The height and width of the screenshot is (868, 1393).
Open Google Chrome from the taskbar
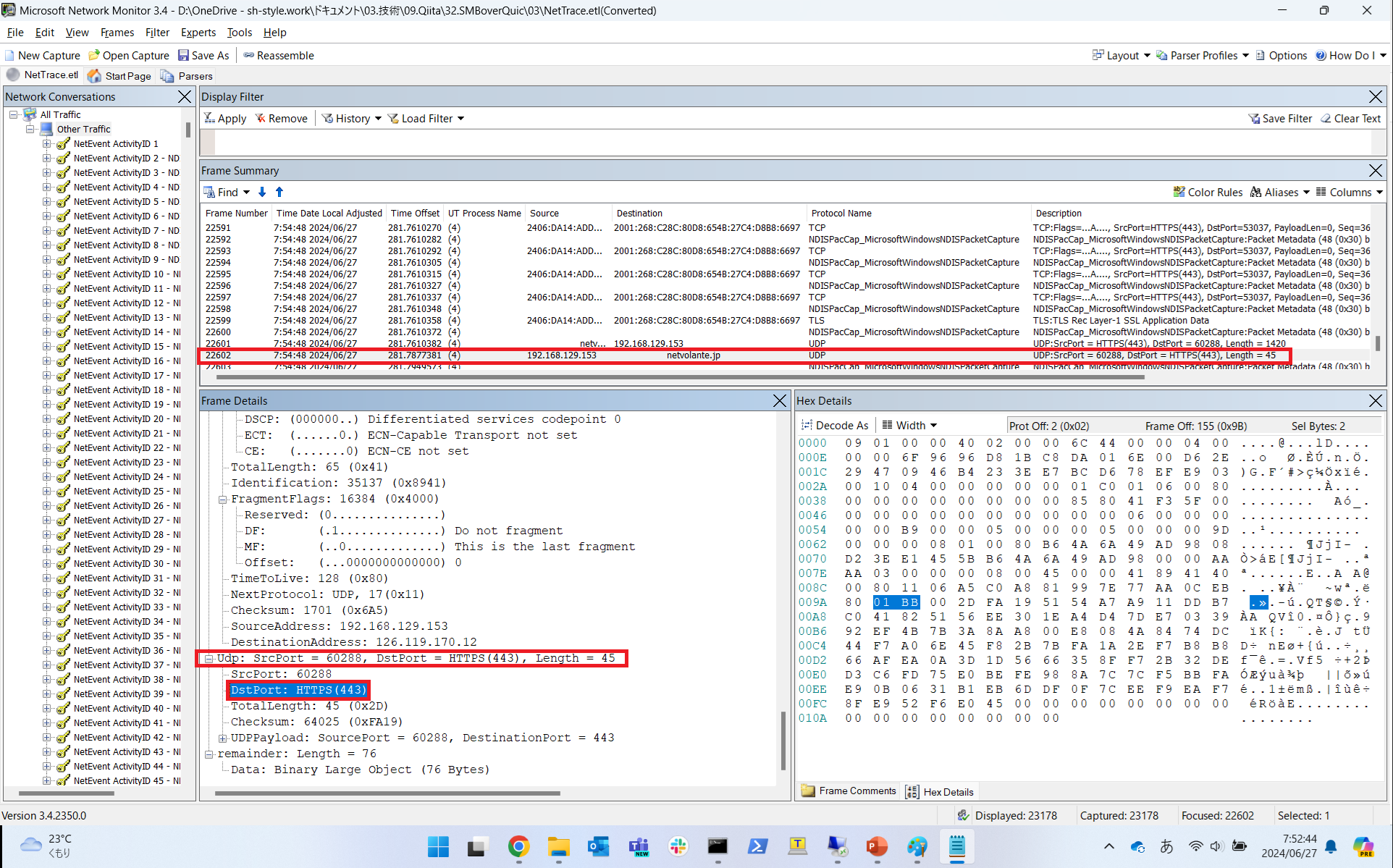coord(518,846)
